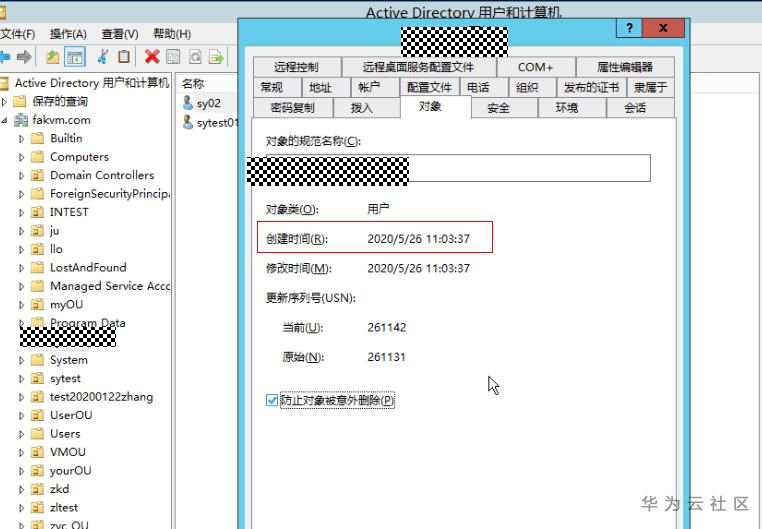
Task: Click the INTEST OU folder icon
Action: tap(37, 212)
